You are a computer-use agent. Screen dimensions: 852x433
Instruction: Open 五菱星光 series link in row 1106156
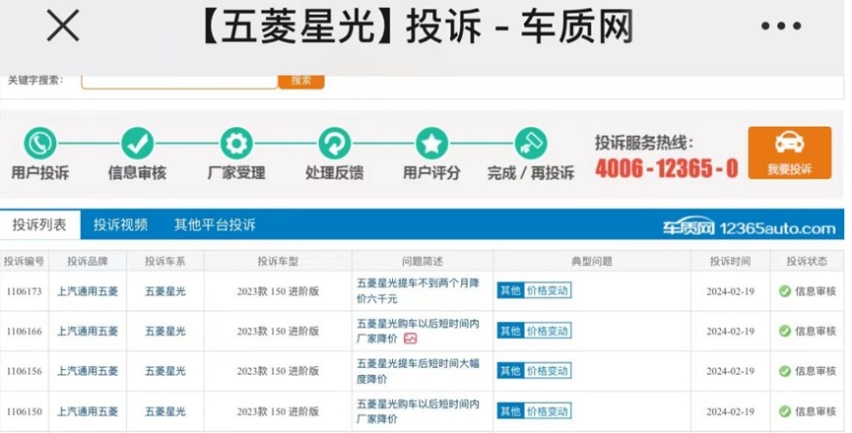[x=165, y=371]
